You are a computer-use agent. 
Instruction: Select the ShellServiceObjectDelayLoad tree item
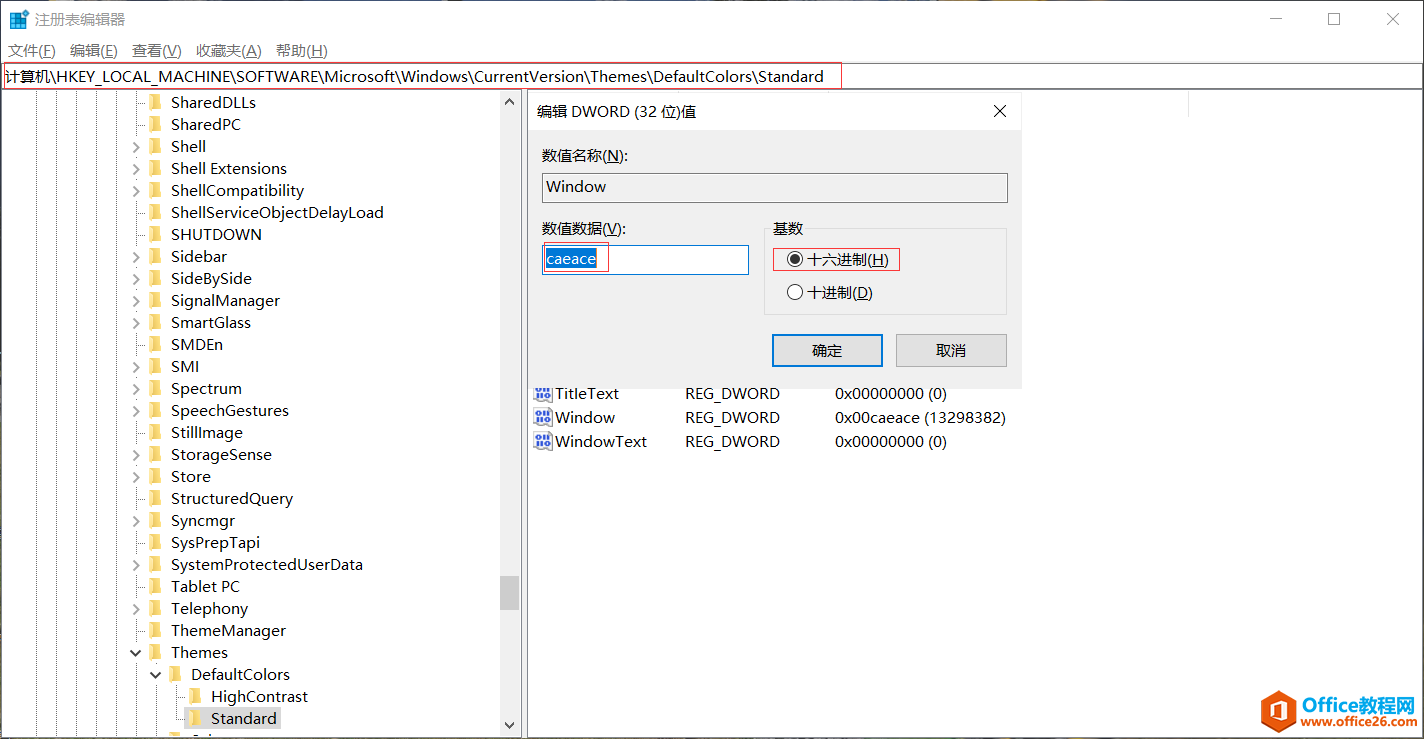[x=277, y=212]
